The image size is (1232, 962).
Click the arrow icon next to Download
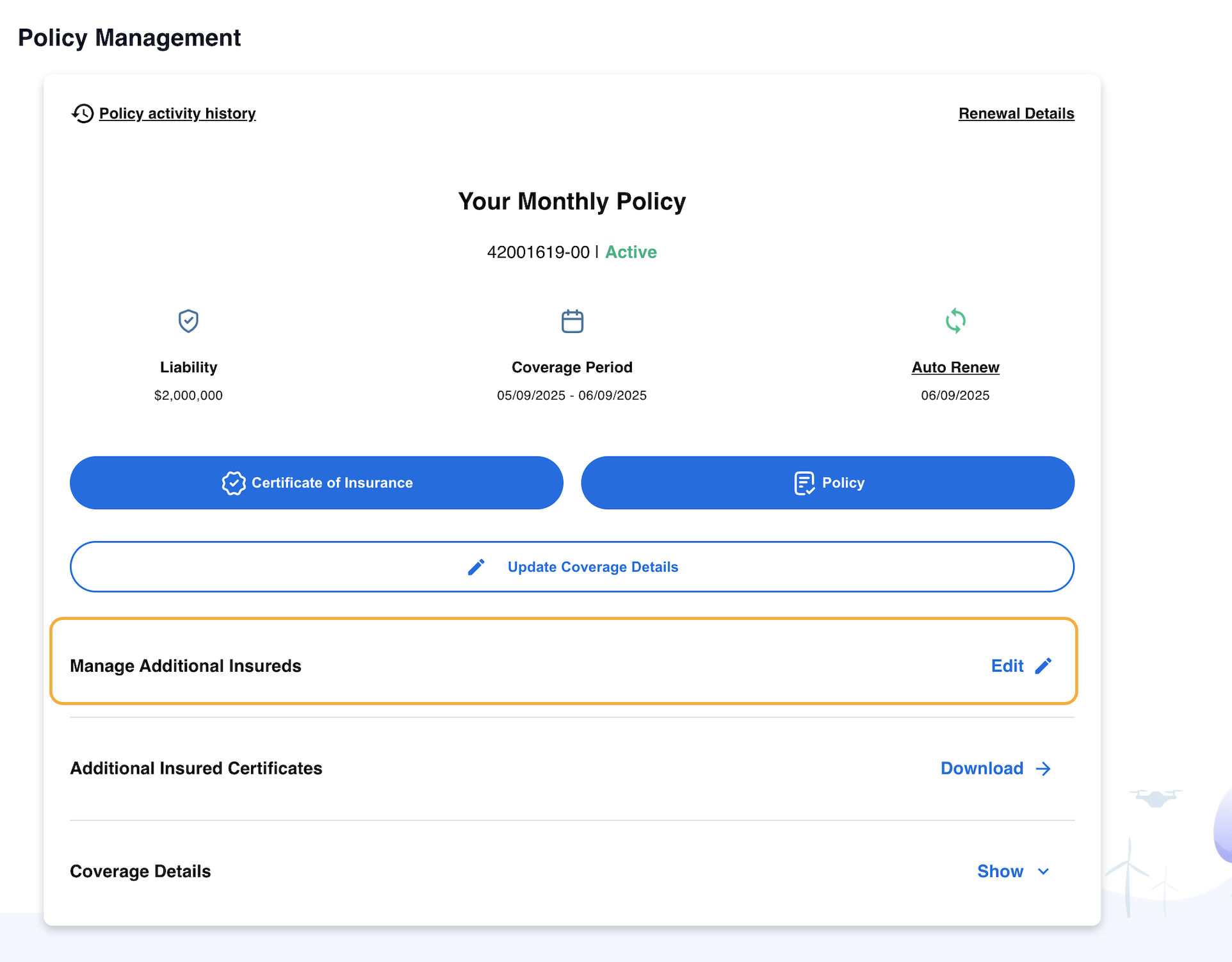point(1043,769)
